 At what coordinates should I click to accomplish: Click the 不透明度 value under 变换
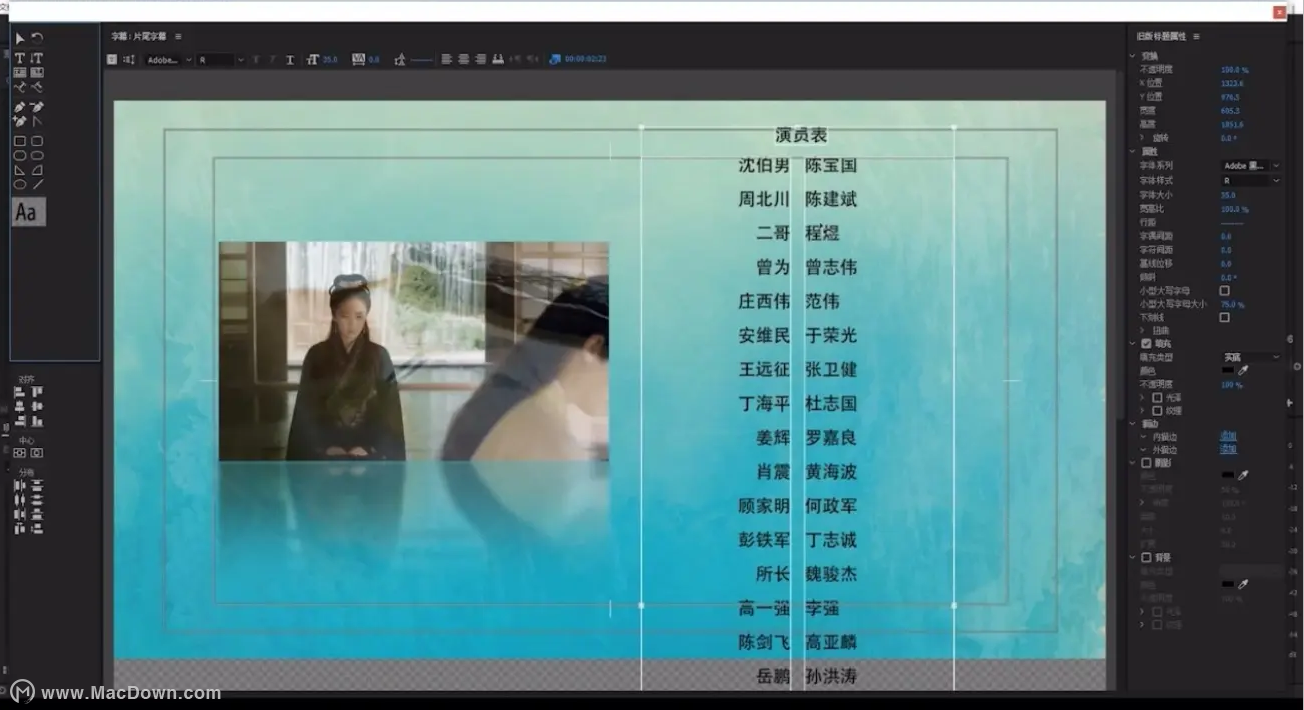point(1235,70)
